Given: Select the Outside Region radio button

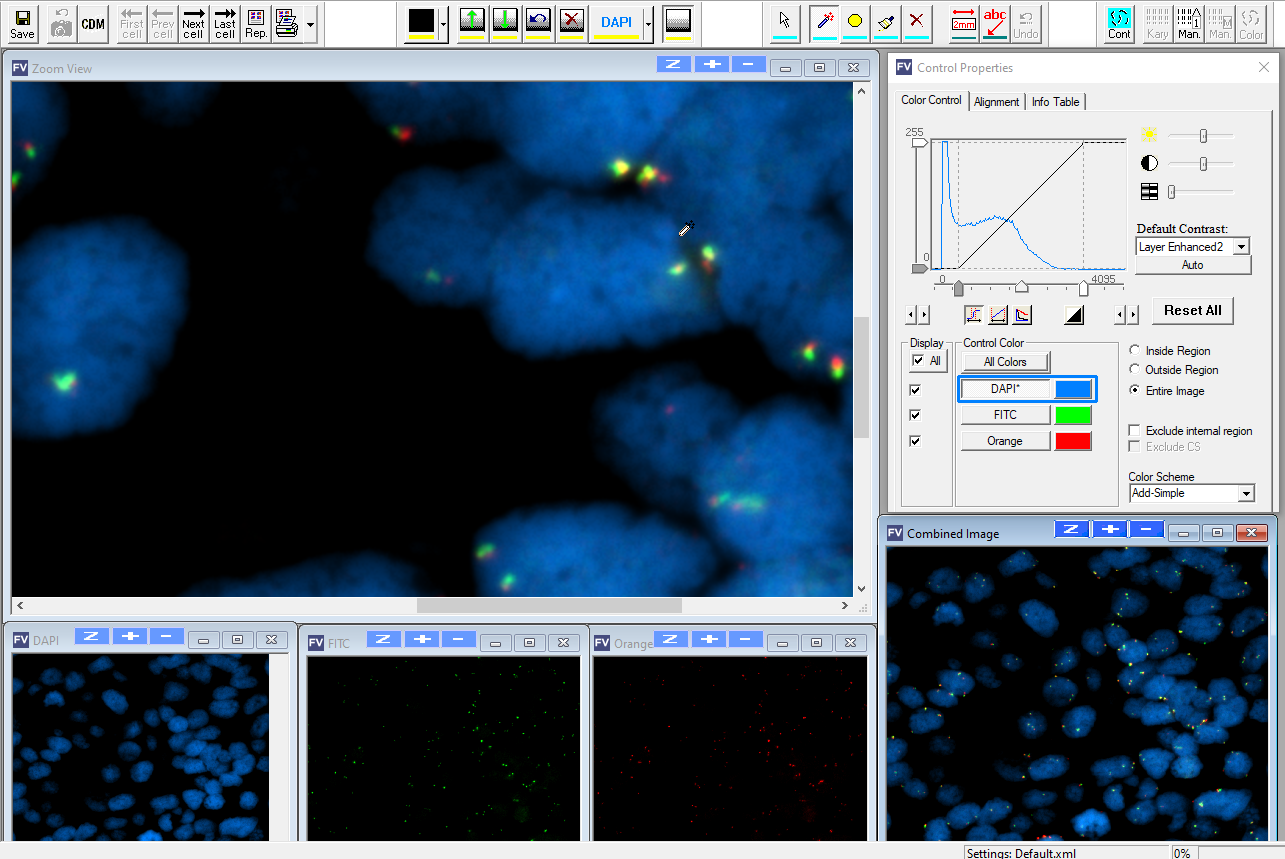Looking at the screenshot, I should tap(1134, 370).
